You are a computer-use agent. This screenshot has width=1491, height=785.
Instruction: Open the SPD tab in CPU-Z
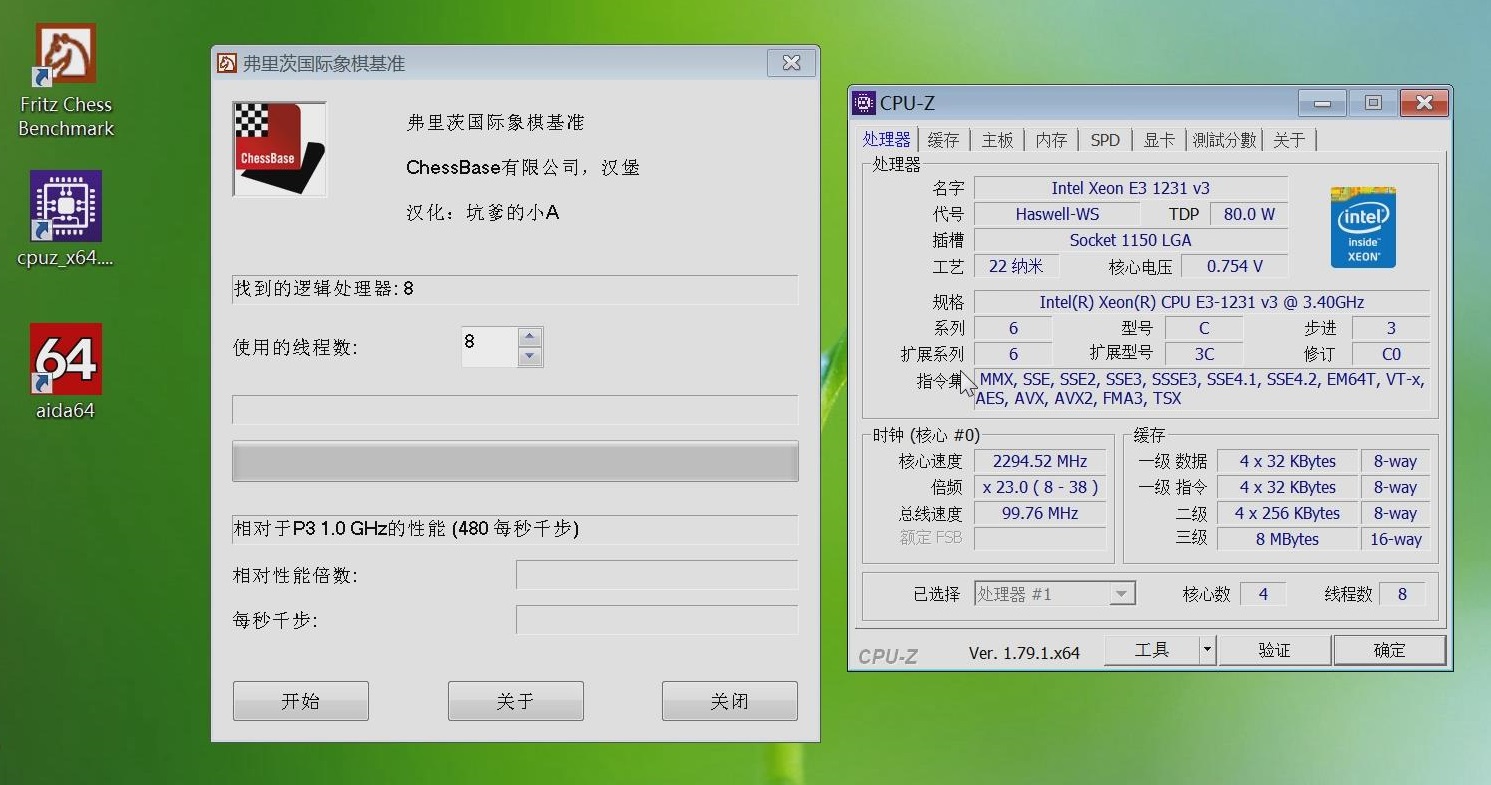1105,140
